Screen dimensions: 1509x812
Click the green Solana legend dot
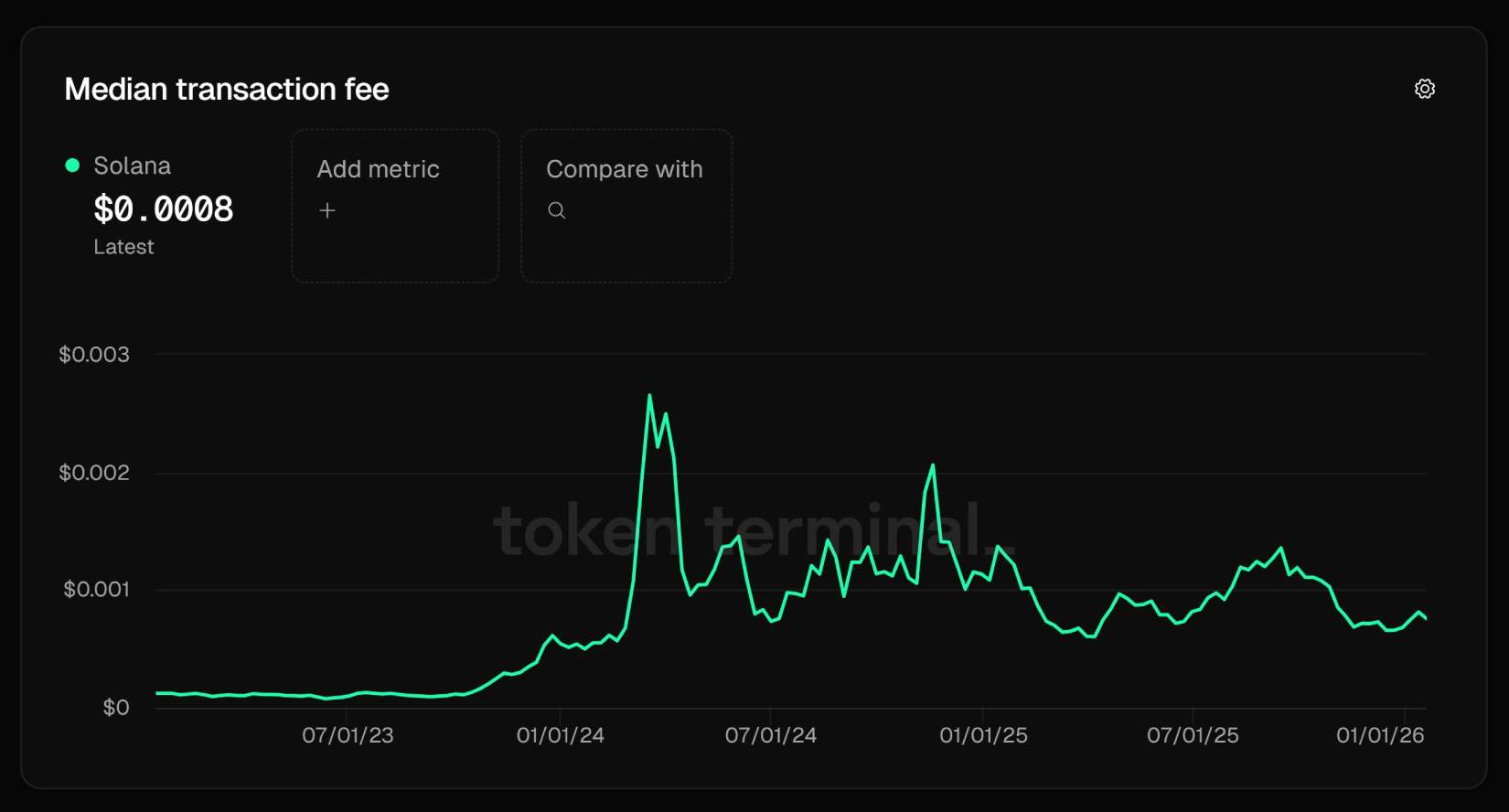pos(72,166)
